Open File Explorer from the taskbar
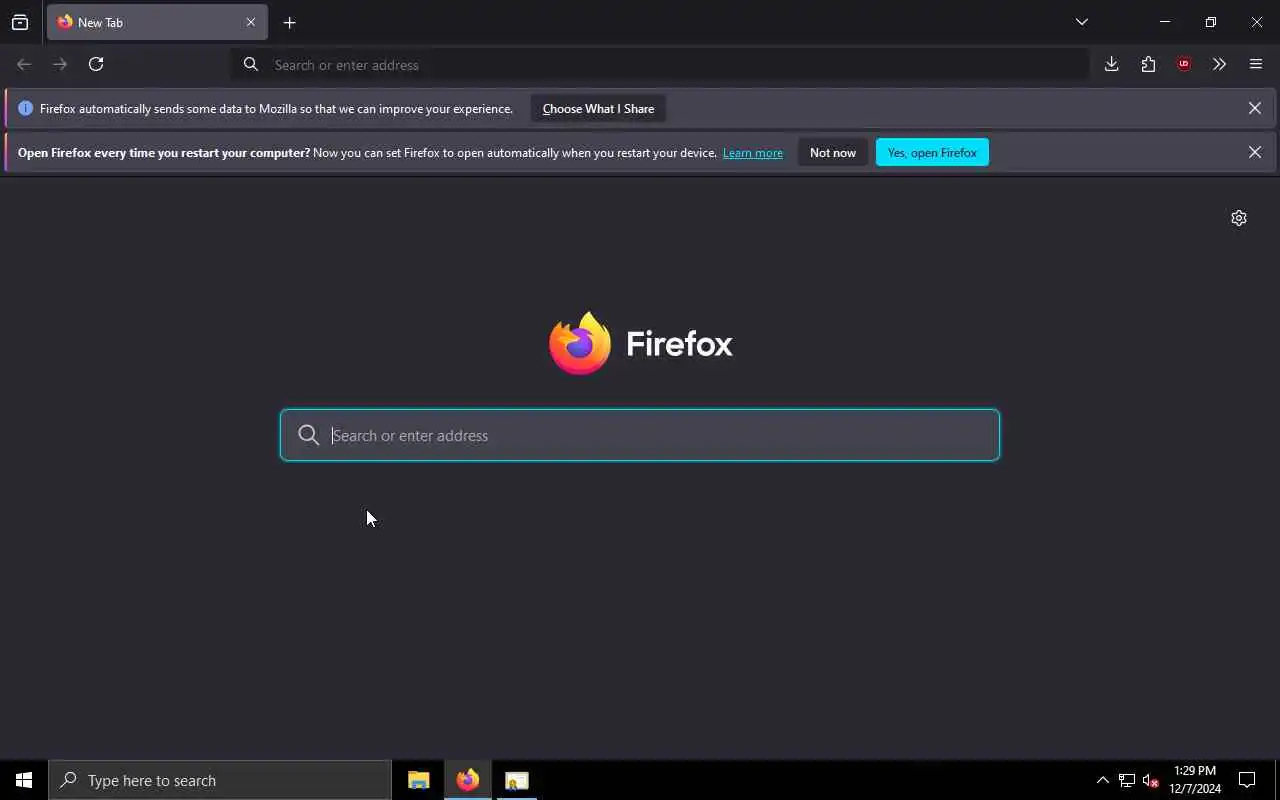The image size is (1280, 800). coord(419,780)
